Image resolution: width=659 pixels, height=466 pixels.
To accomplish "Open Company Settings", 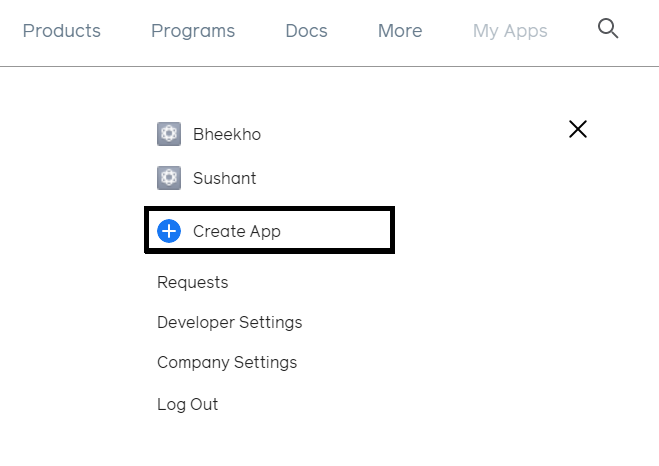I will [x=227, y=362].
